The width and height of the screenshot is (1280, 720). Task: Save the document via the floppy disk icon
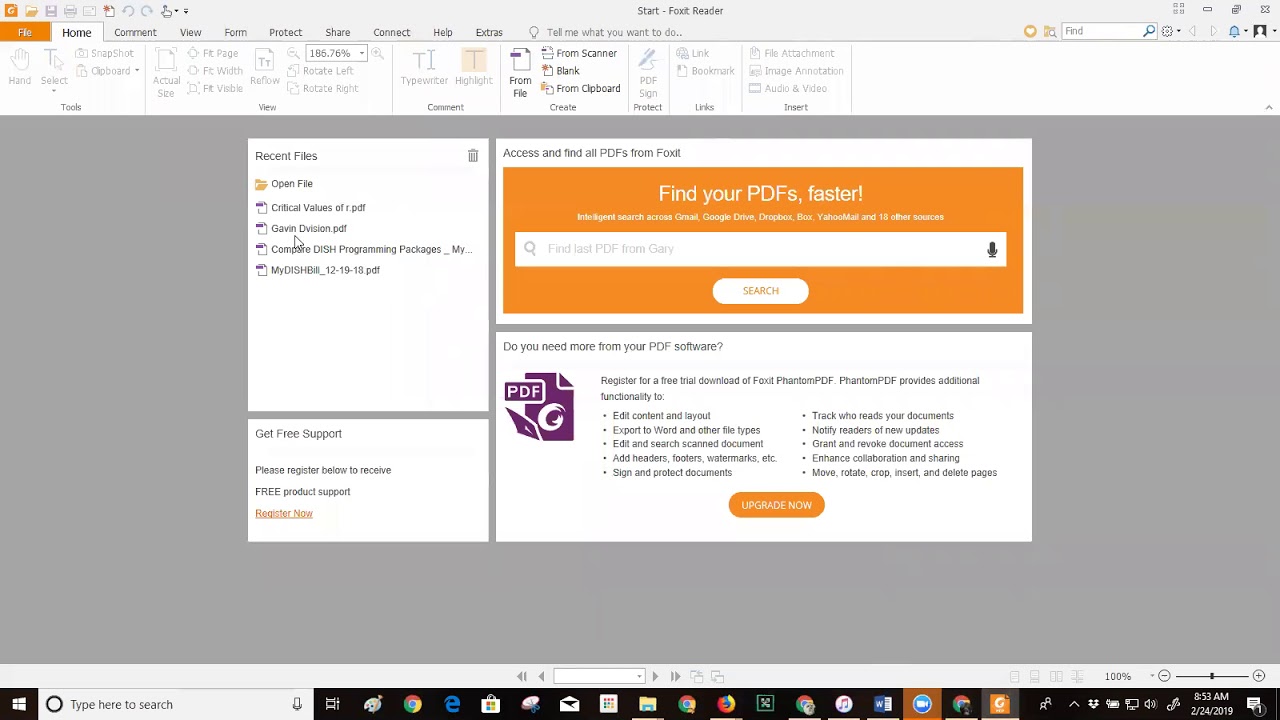click(51, 11)
